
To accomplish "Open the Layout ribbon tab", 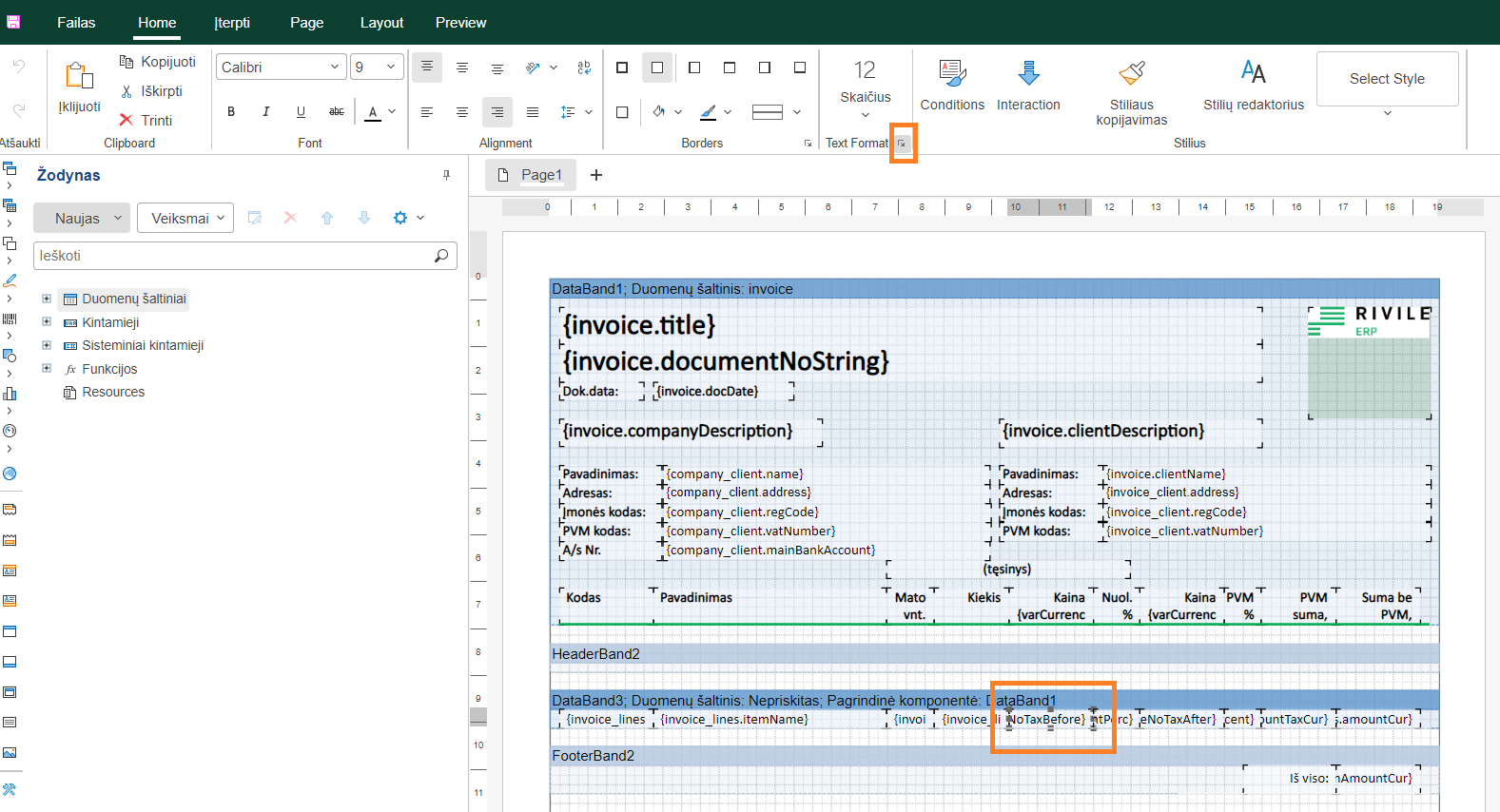I will click(381, 23).
